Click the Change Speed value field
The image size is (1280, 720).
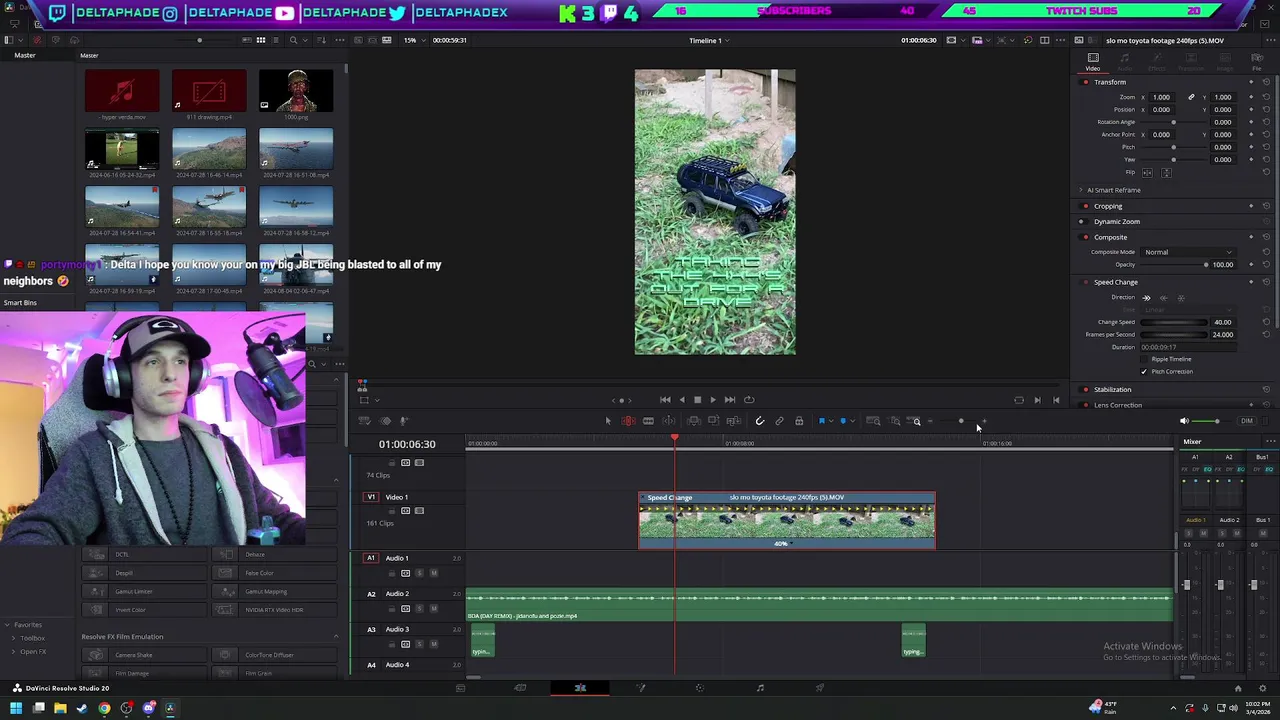1223,322
